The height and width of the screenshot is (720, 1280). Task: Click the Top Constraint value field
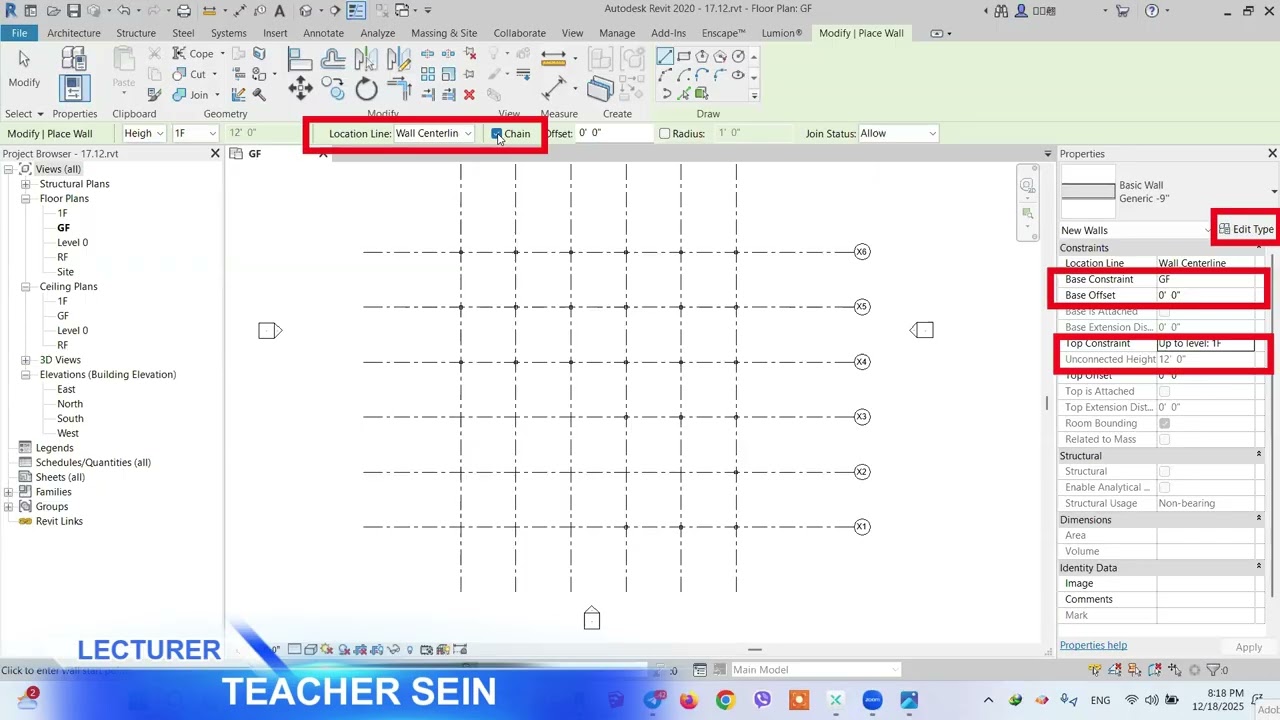(1205, 343)
